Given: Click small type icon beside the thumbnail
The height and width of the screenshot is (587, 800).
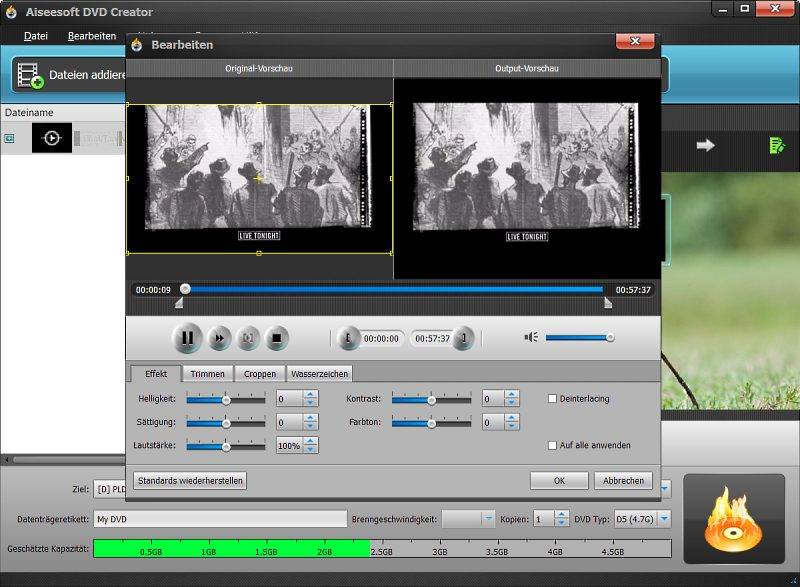Looking at the screenshot, I should pyautogui.click(x=10, y=138).
